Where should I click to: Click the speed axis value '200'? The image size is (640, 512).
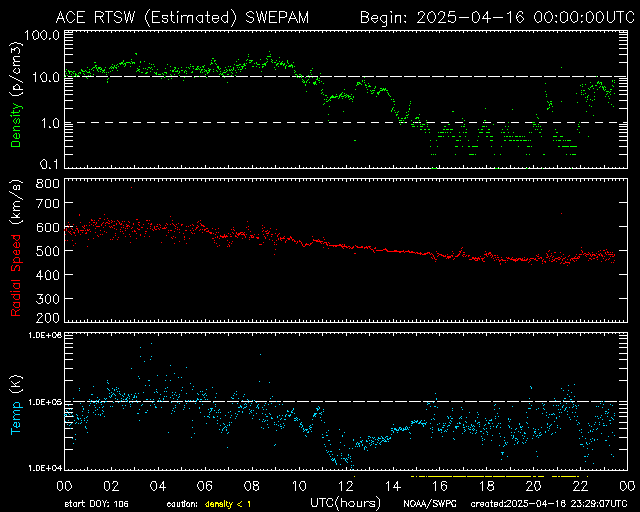48,318
